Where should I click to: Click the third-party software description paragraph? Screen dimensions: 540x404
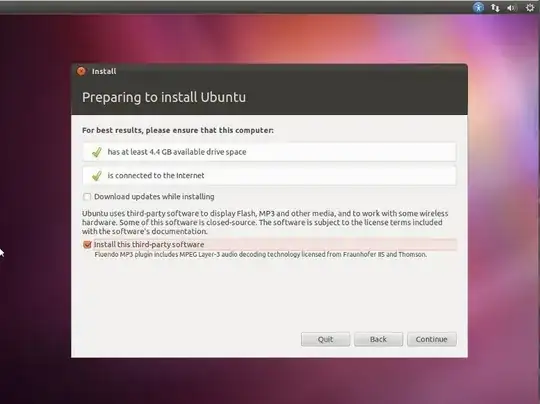265,222
